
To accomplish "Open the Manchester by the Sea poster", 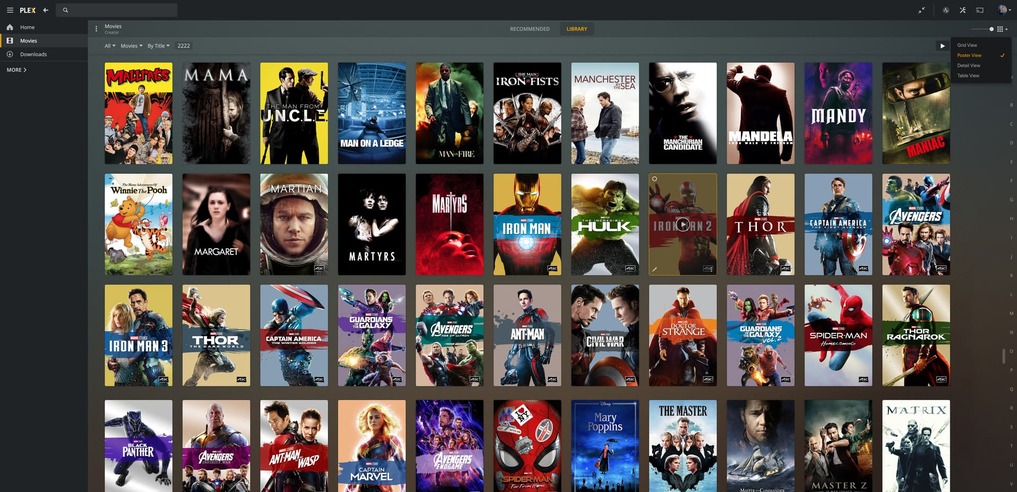I will pyautogui.click(x=605, y=113).
